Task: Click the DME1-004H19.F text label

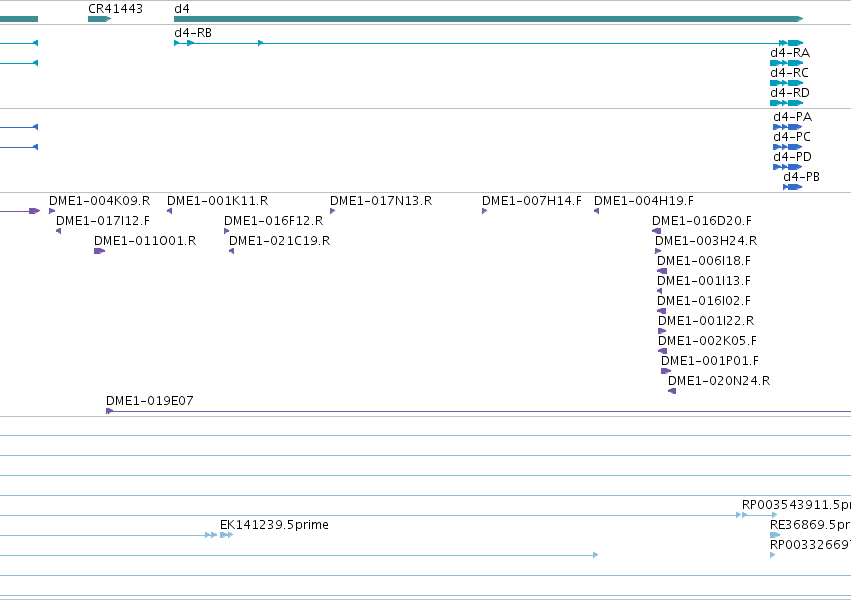Action: coord(644,201)
